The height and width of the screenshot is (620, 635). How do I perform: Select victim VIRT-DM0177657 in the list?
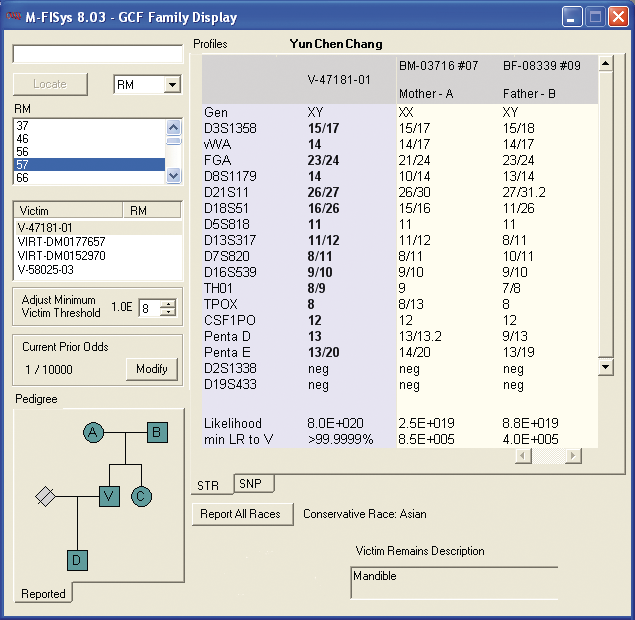pyautogui.click(x=62, y=242)
